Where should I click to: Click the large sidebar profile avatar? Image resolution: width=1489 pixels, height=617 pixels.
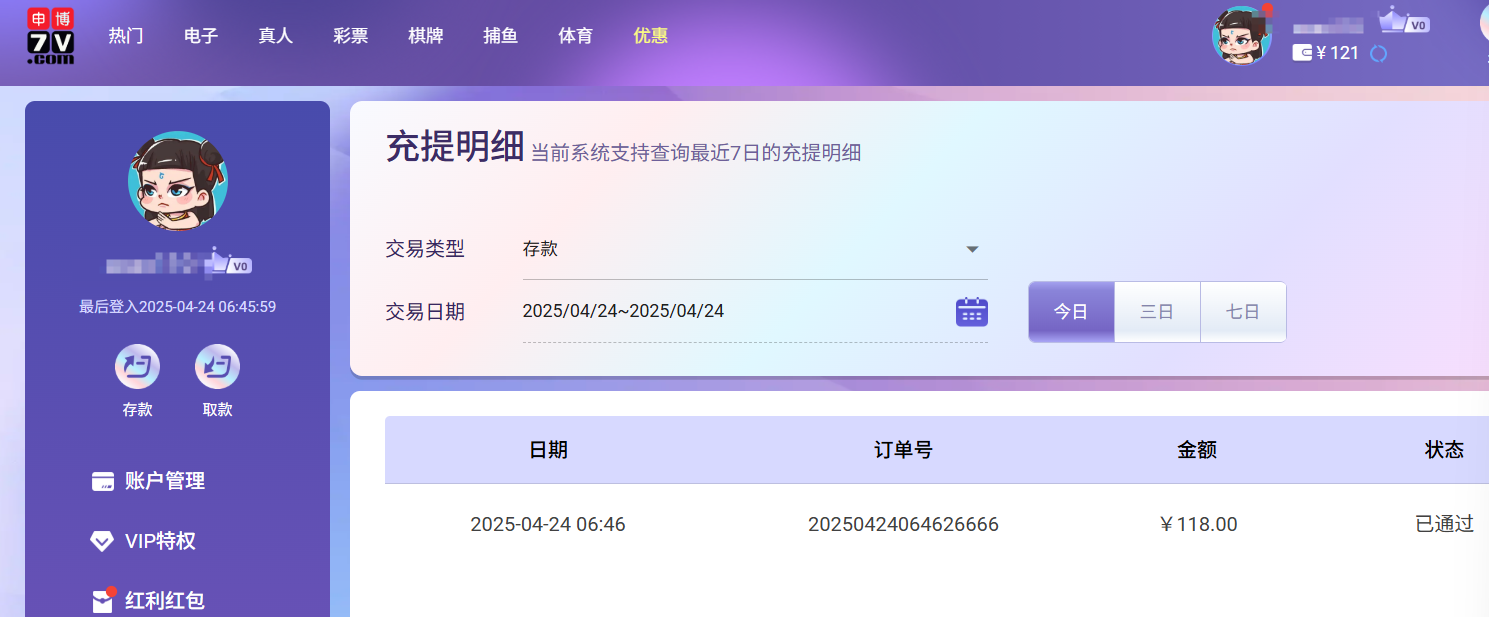[178, 181]
